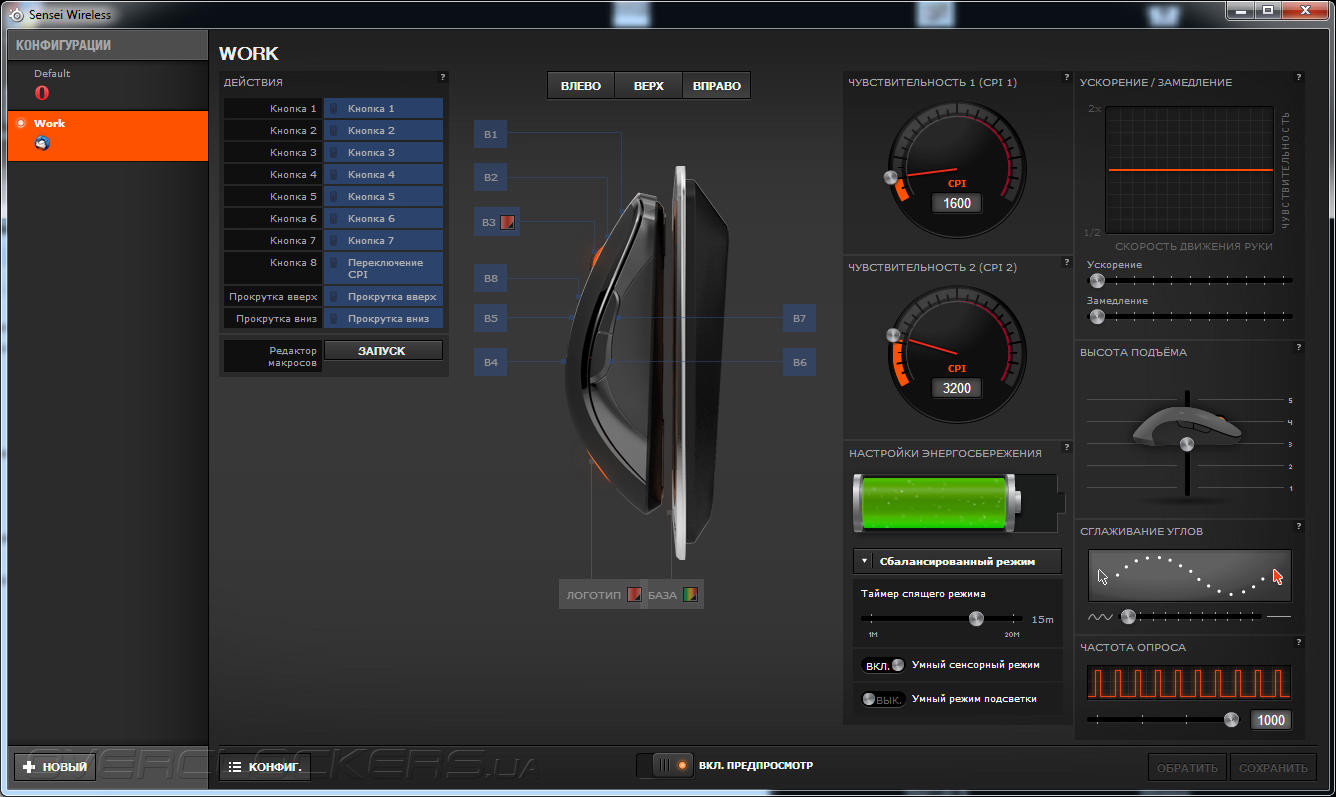The height and width of the screenshot is (797, 1336).
Task: Open help for Чувствительность 2 (CPI 2)
Action: [1067, 263]
